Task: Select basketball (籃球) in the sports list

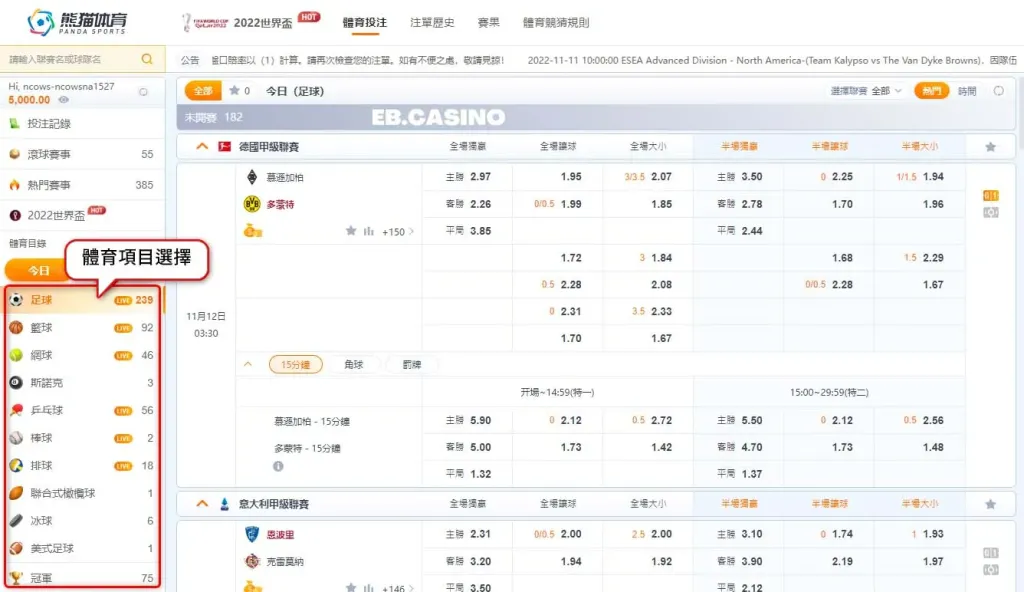Action: coord(41,327)
